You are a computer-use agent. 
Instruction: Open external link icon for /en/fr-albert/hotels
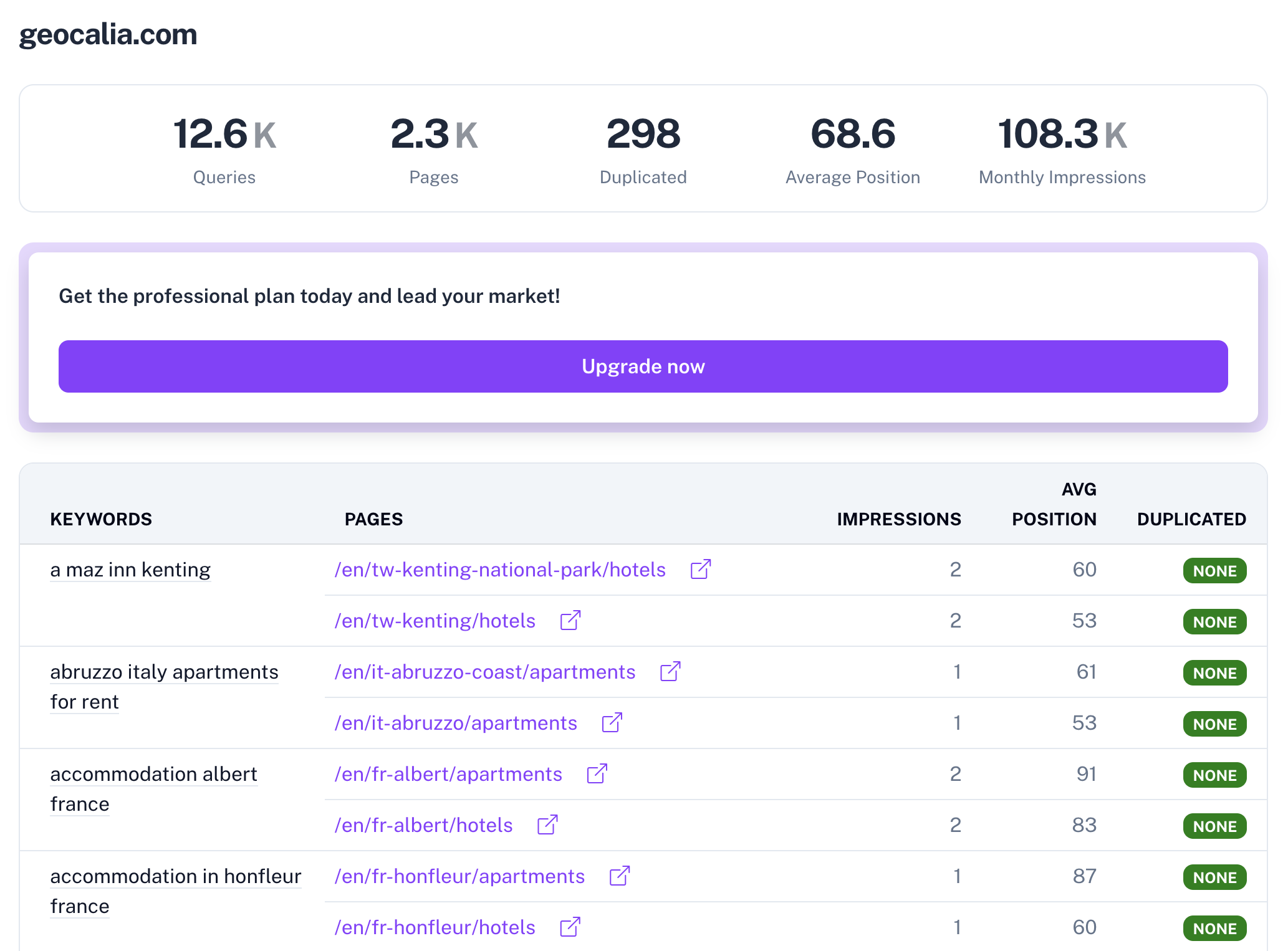point(547,824)
